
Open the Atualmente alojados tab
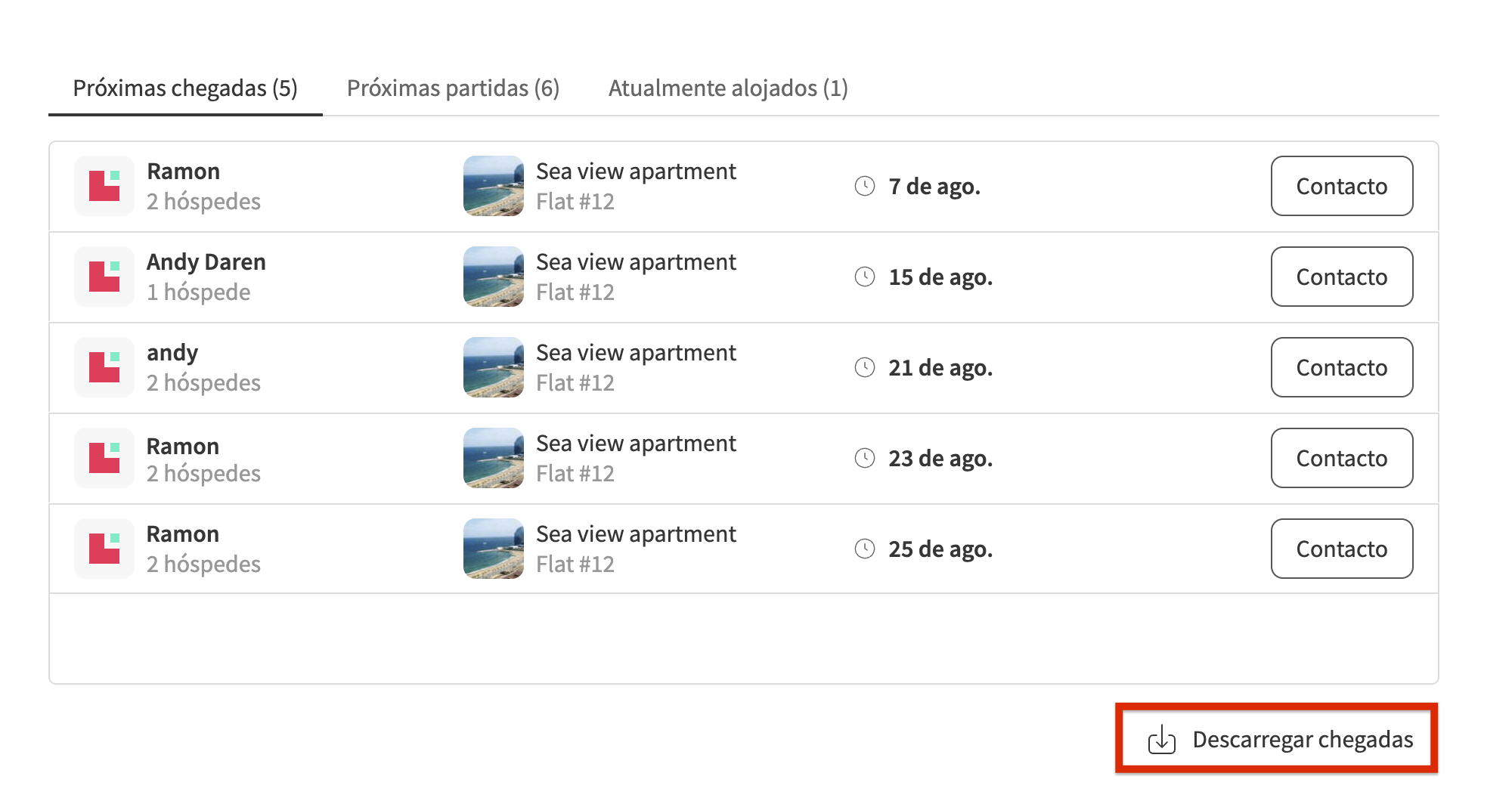click(x=728, y=88)
